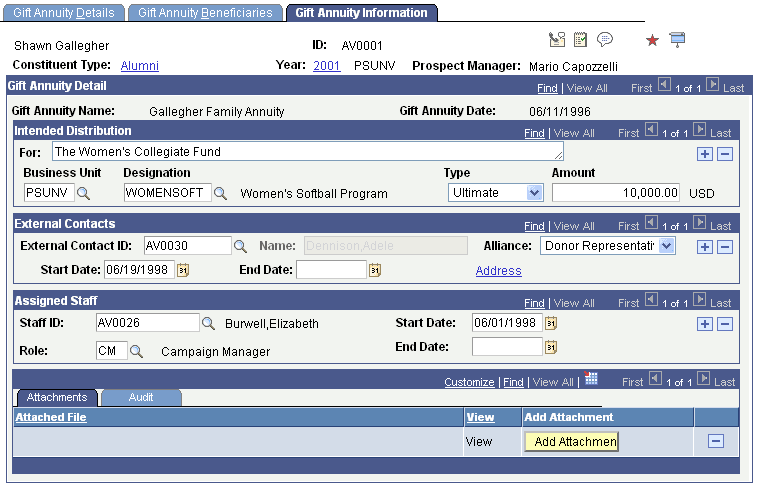
Task: Select the Gift Annuity Information tab
Action: click(361, 13)
